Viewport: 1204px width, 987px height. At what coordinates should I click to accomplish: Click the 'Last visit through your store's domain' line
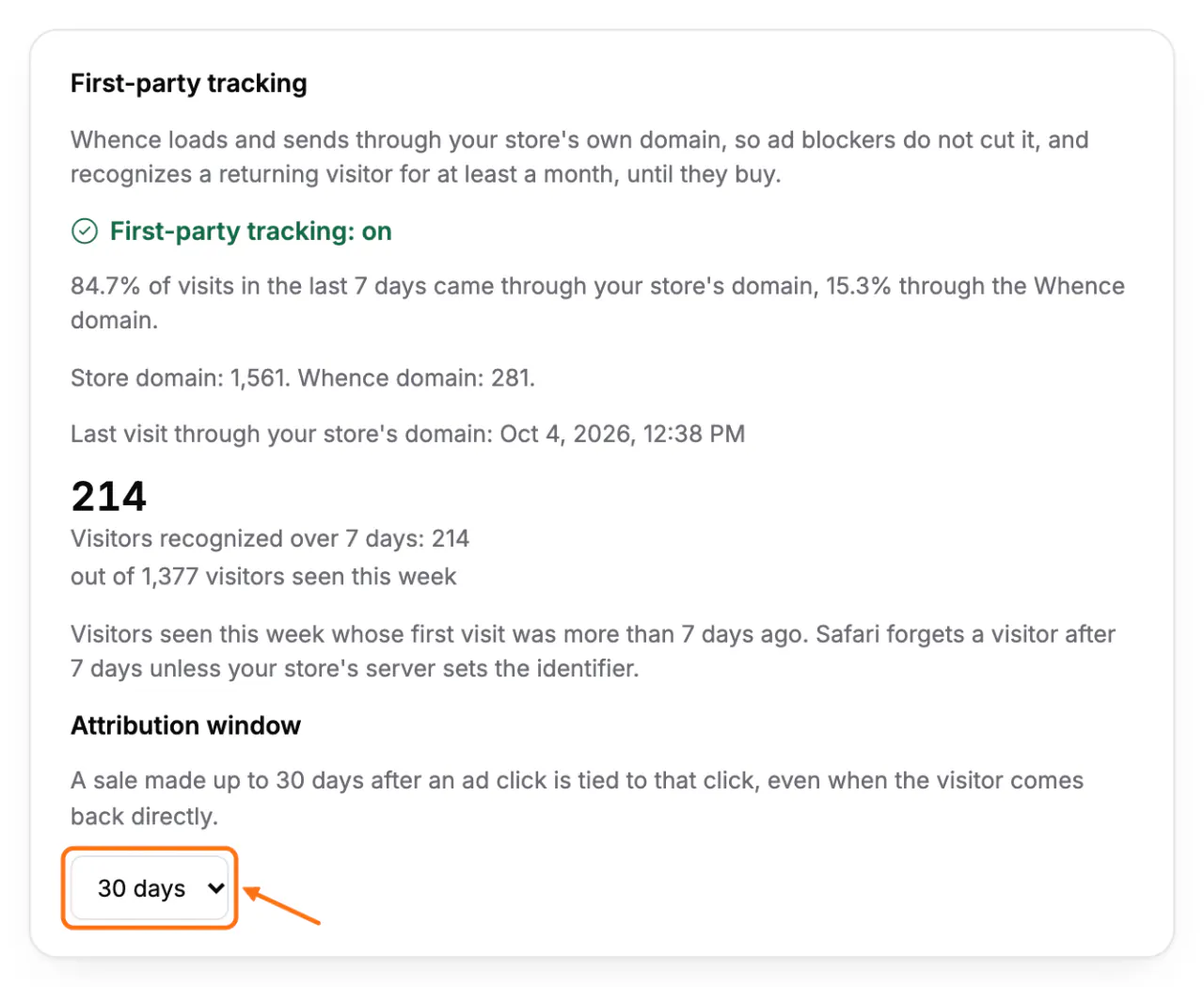click(x=408, y=434)
